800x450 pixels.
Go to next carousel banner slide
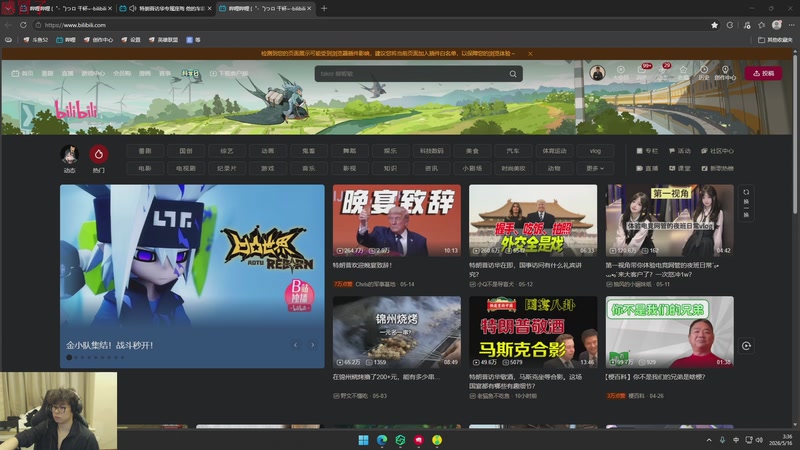click(x=312, y=345)
